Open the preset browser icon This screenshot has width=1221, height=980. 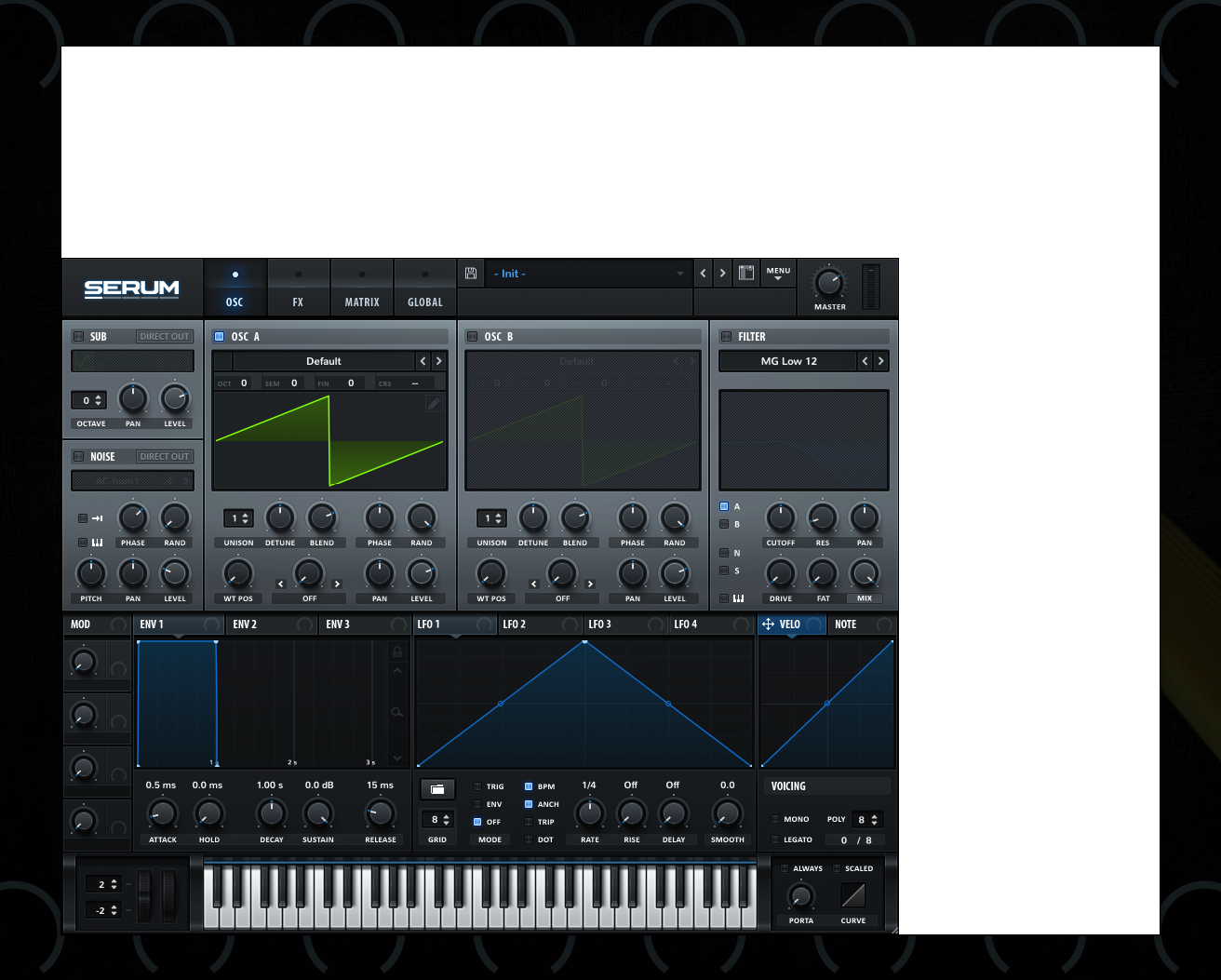[x=745, y=273]
